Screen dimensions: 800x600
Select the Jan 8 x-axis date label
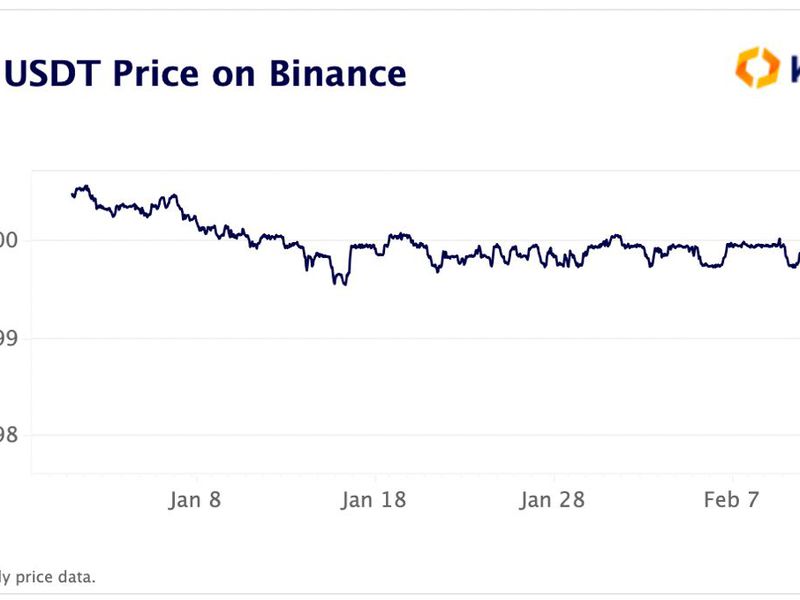(x=195, y=500)
